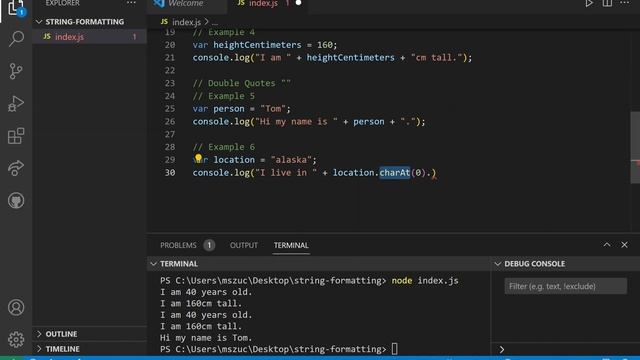Open the Search view

tap(16, 39)
